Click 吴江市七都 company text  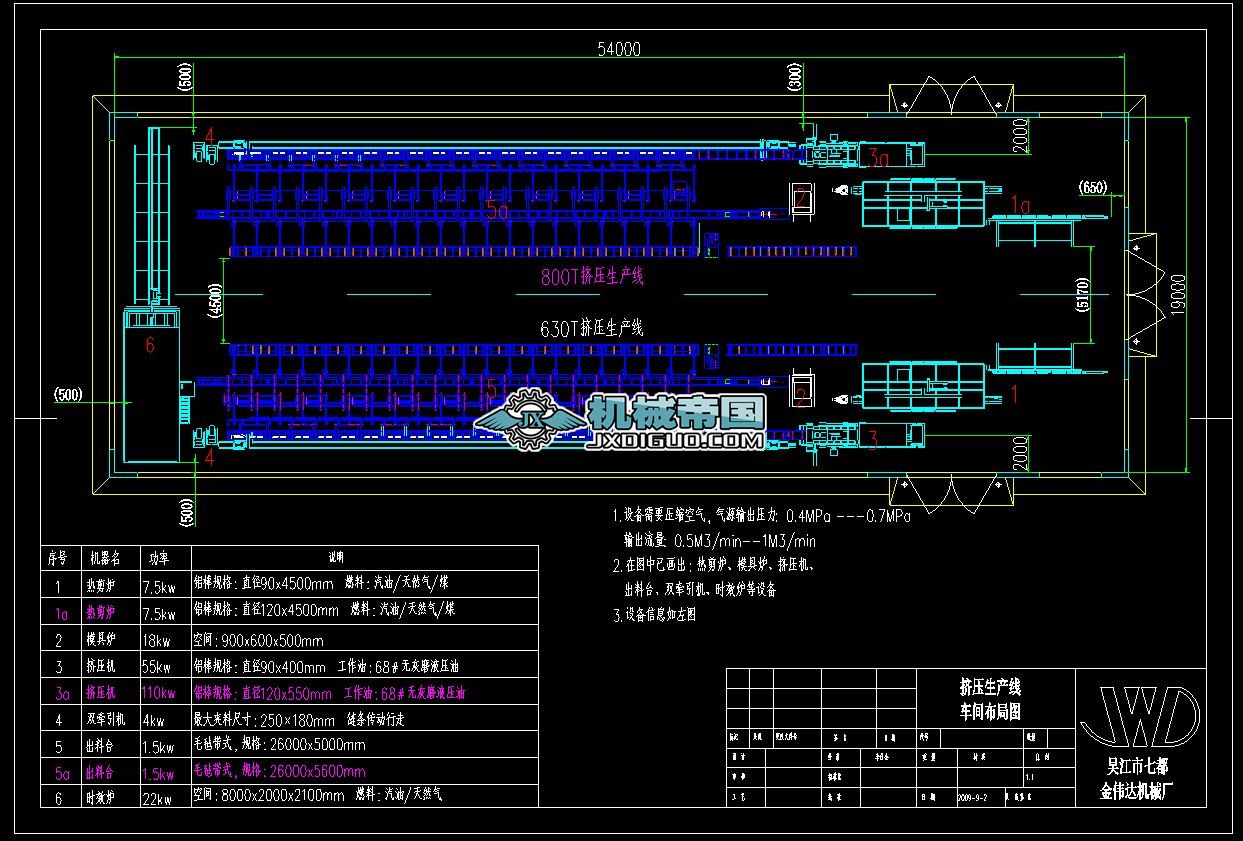[x=1136, y=768]
